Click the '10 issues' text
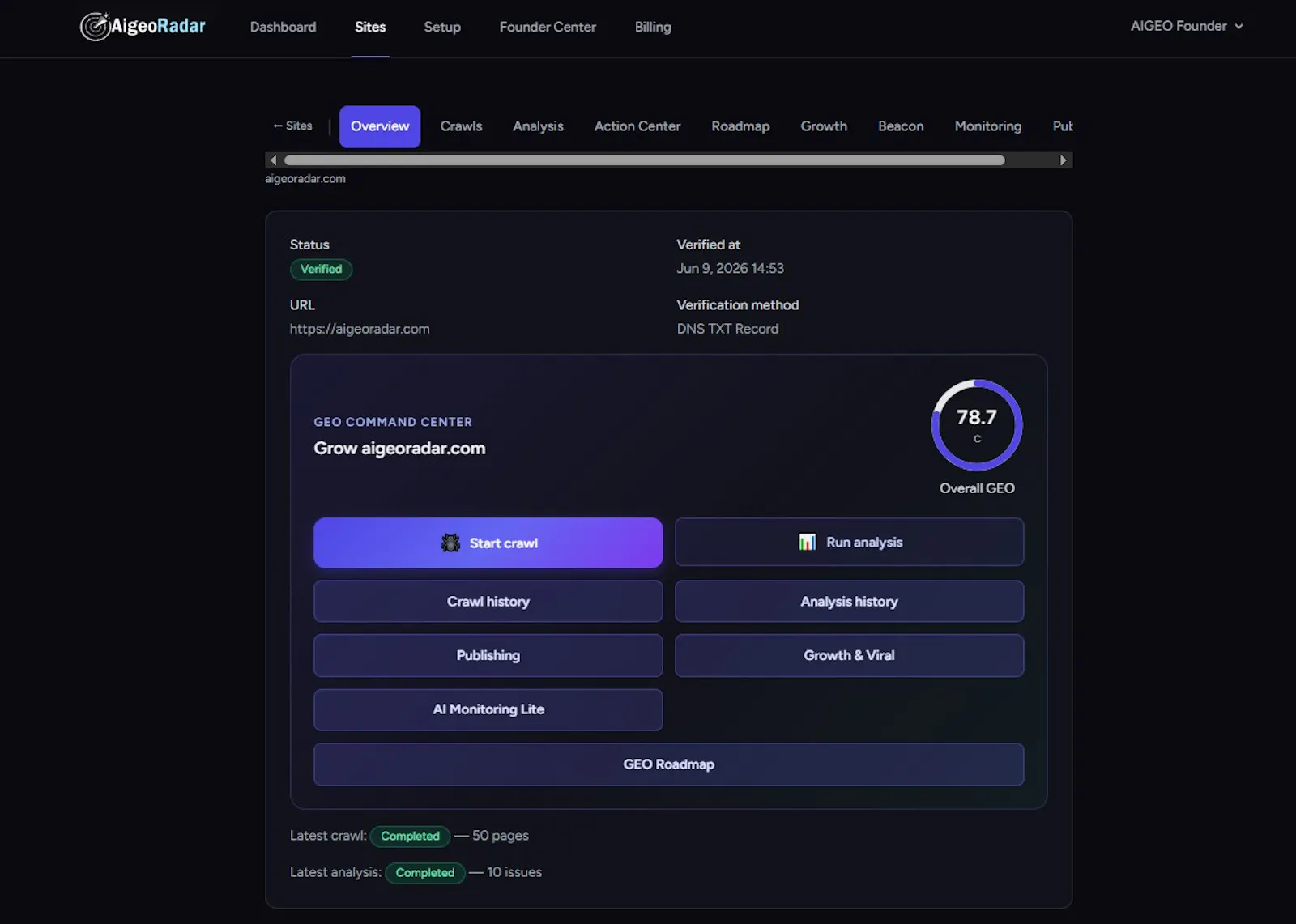Viewport: 1296px width, 924px height. (x=514, y=872)
